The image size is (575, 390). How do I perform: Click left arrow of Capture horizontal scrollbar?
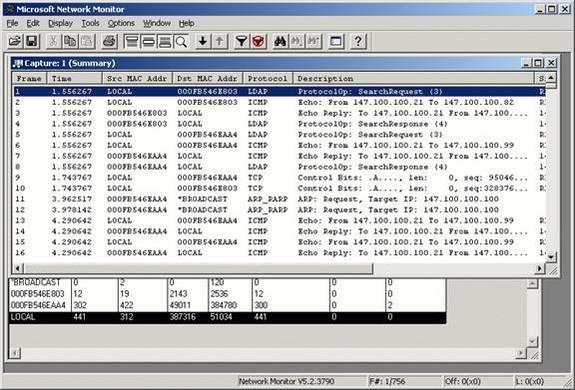[x=17, y=269]
